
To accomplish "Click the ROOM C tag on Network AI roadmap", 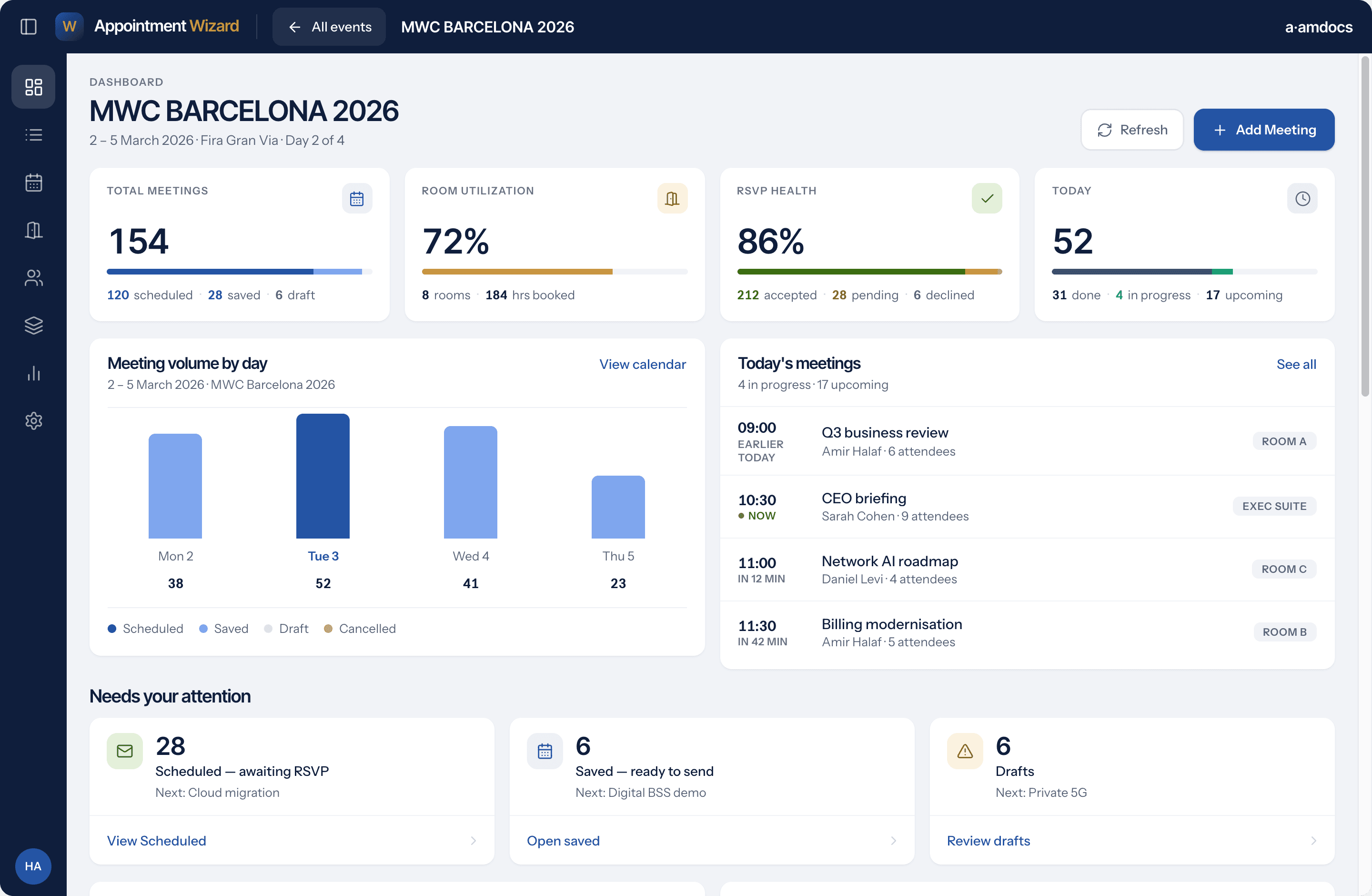I will tap(1284, 569).
